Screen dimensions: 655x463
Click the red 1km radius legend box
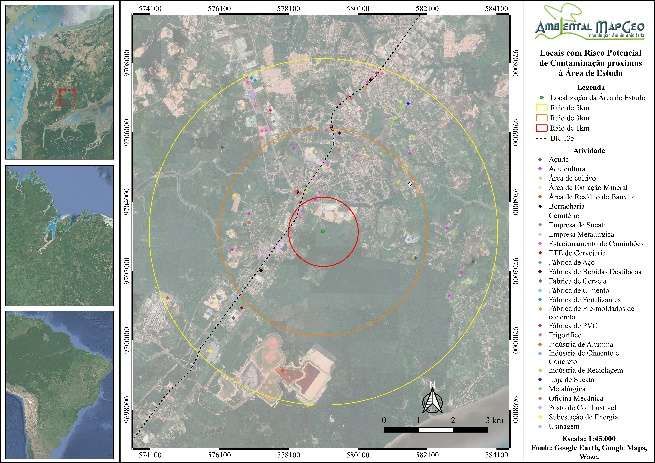coord(543,128)
